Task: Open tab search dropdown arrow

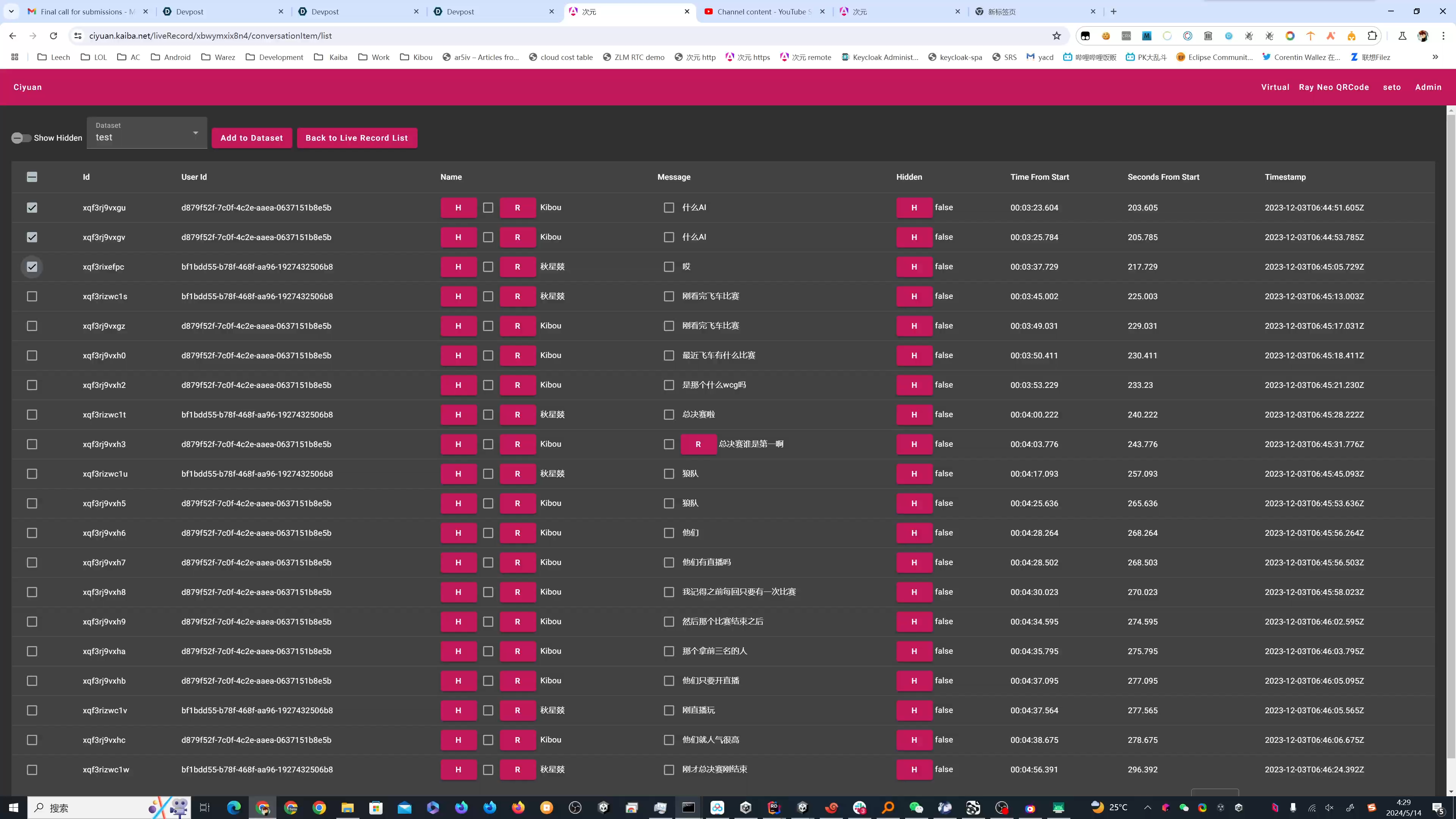Action: (x=11, y=11)
